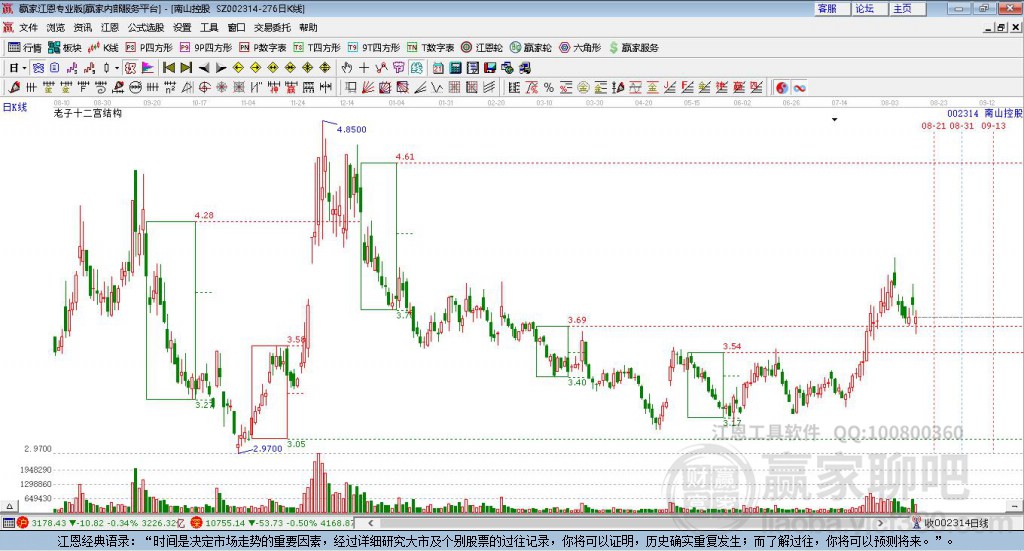1024x551 pixels.
Task: Step chart right with black right arrow
Action: click(x=221, y=68)
